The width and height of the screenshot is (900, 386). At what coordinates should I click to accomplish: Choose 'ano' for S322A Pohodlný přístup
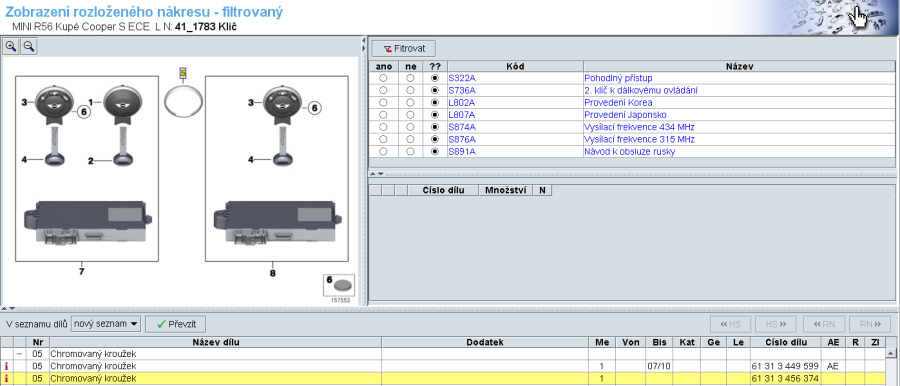click(383, 78)
